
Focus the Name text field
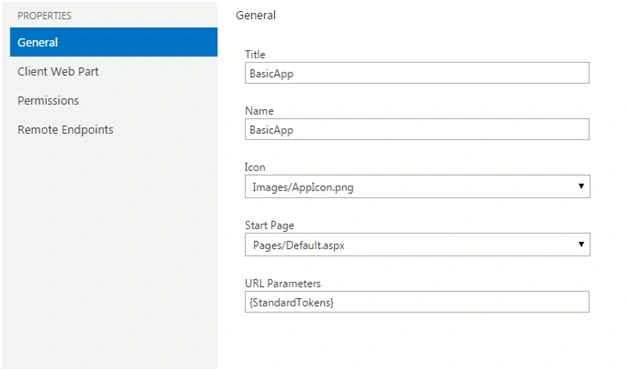[x=417, y=129]
